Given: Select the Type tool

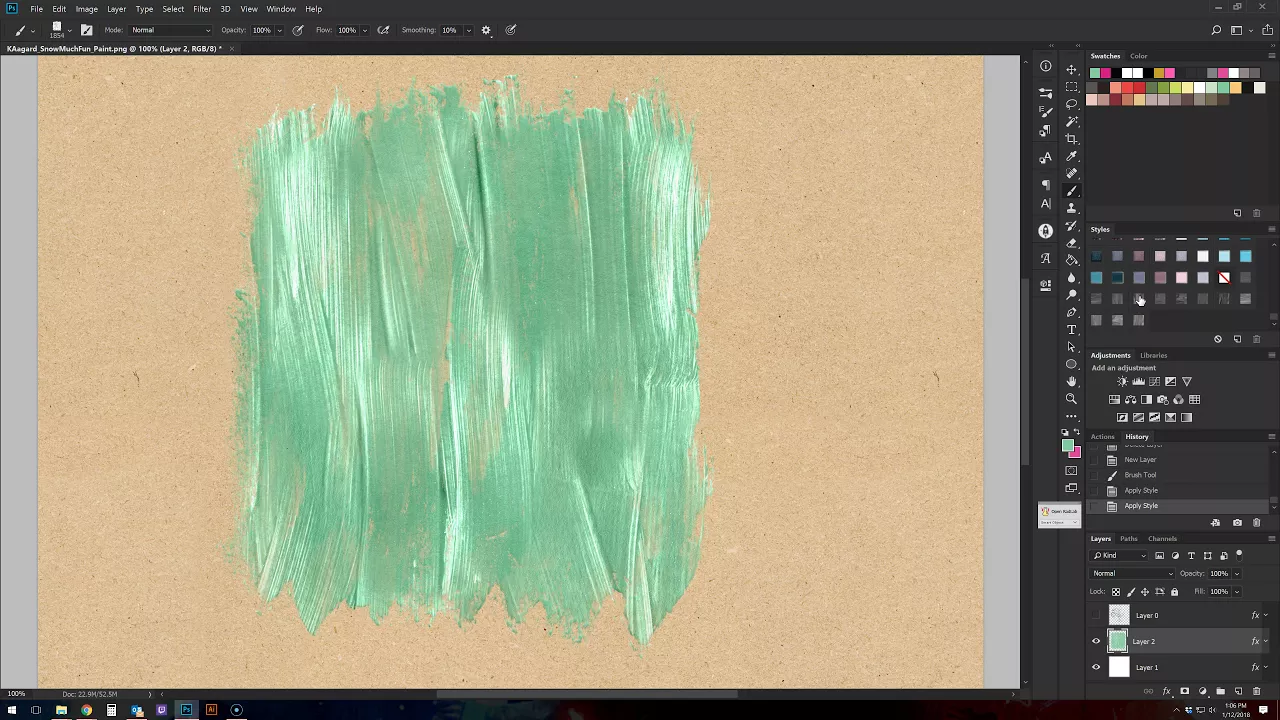Looking at the screenshot, I should click(1071, 329).
